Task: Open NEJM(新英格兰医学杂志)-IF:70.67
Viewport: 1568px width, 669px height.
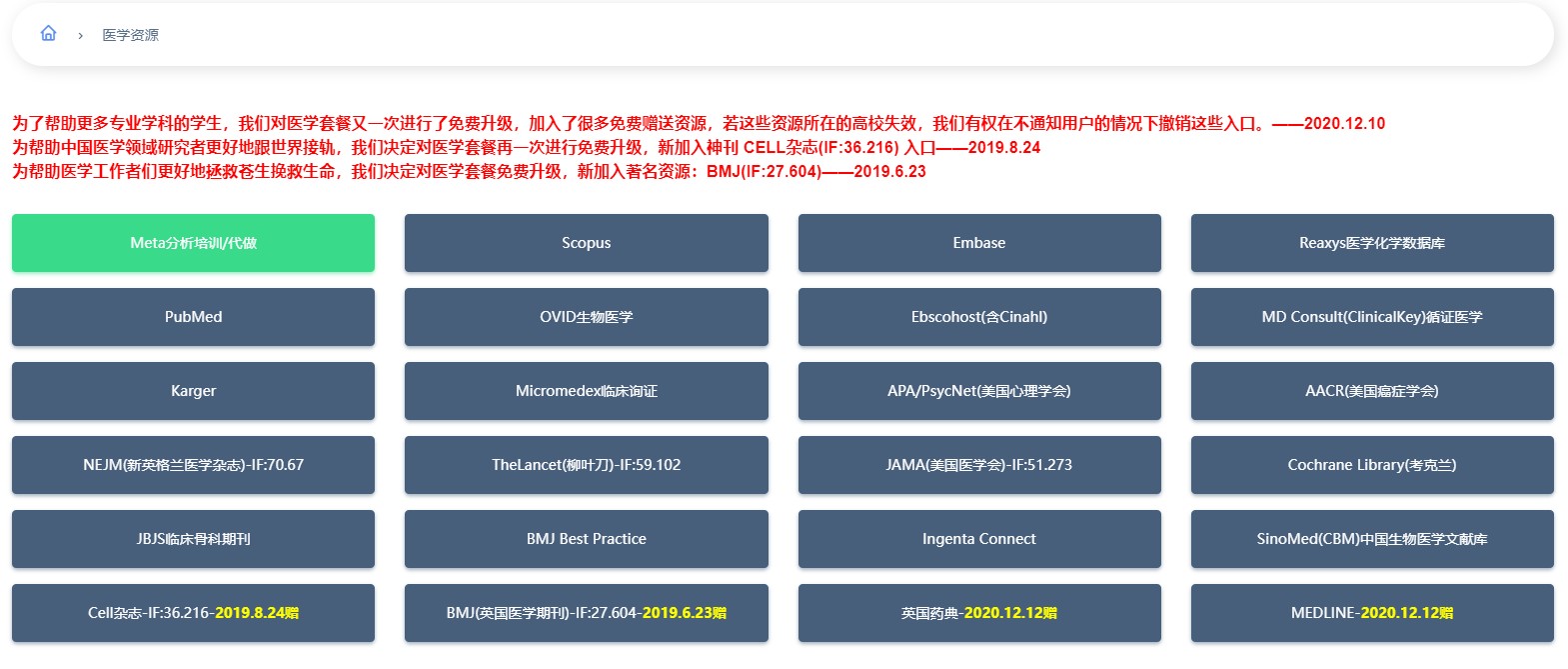Action: click(193, 465)
